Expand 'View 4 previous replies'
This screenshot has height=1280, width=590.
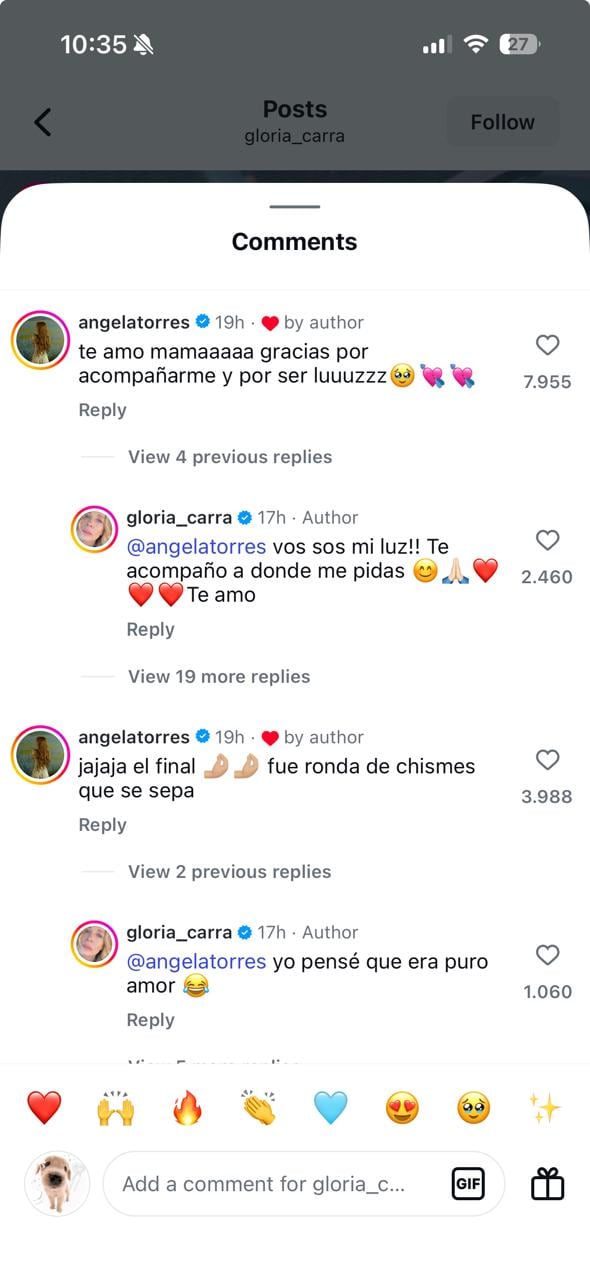click(x=229, y=456)
